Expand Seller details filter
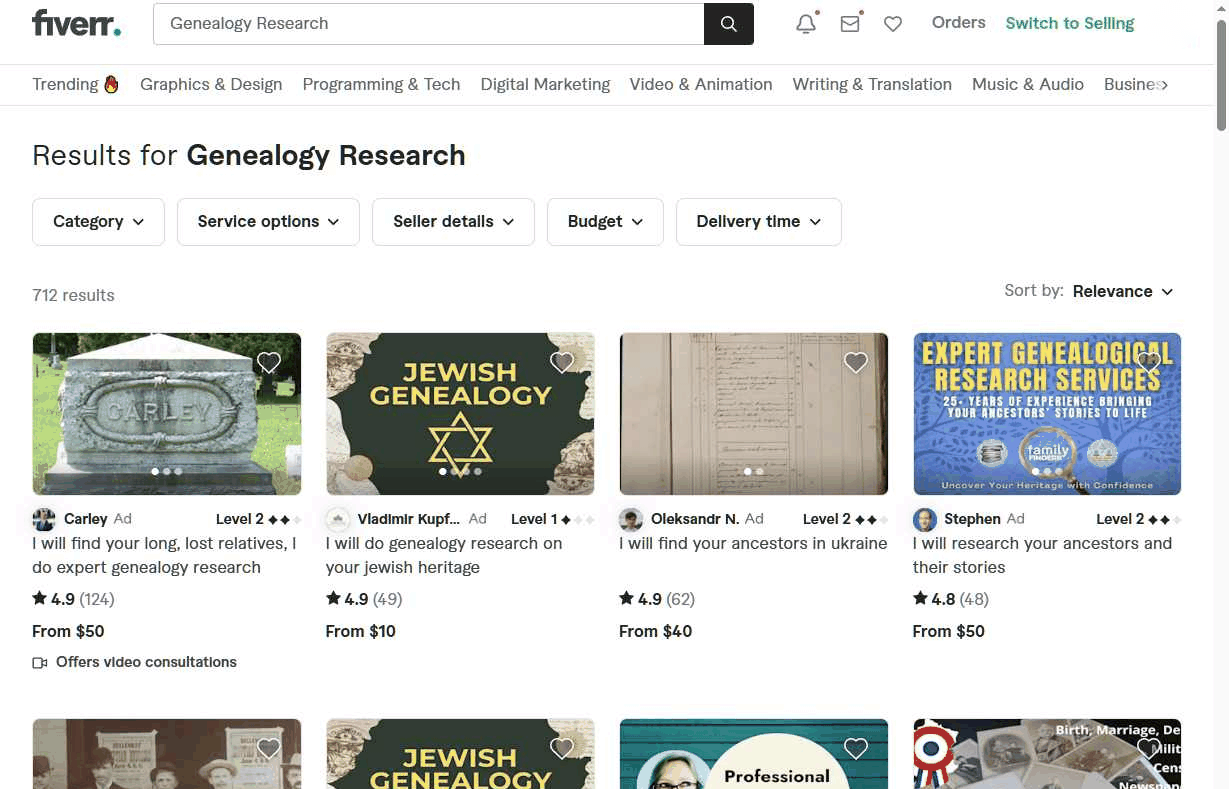This screenshot has height=789, width=1229. [x=453, y=221]
